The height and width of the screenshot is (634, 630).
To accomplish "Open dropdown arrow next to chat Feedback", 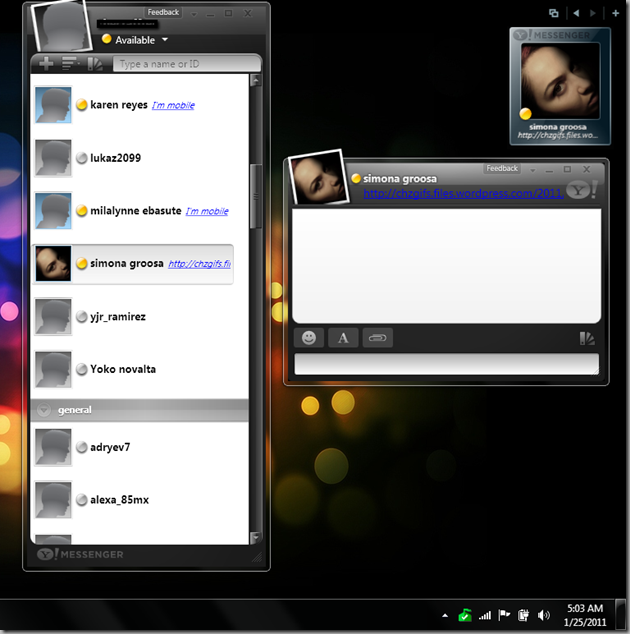I will [532, 169].
